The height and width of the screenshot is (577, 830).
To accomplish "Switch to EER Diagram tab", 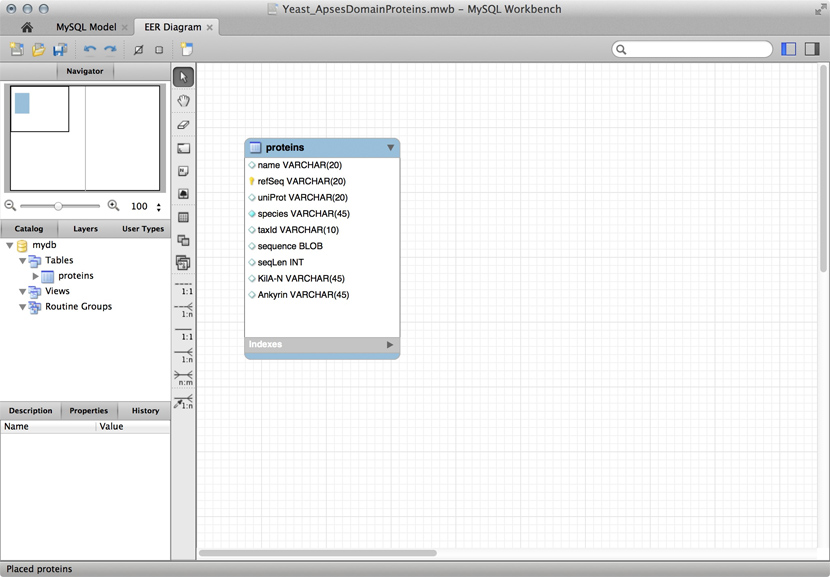I will [x=173, y=27].
